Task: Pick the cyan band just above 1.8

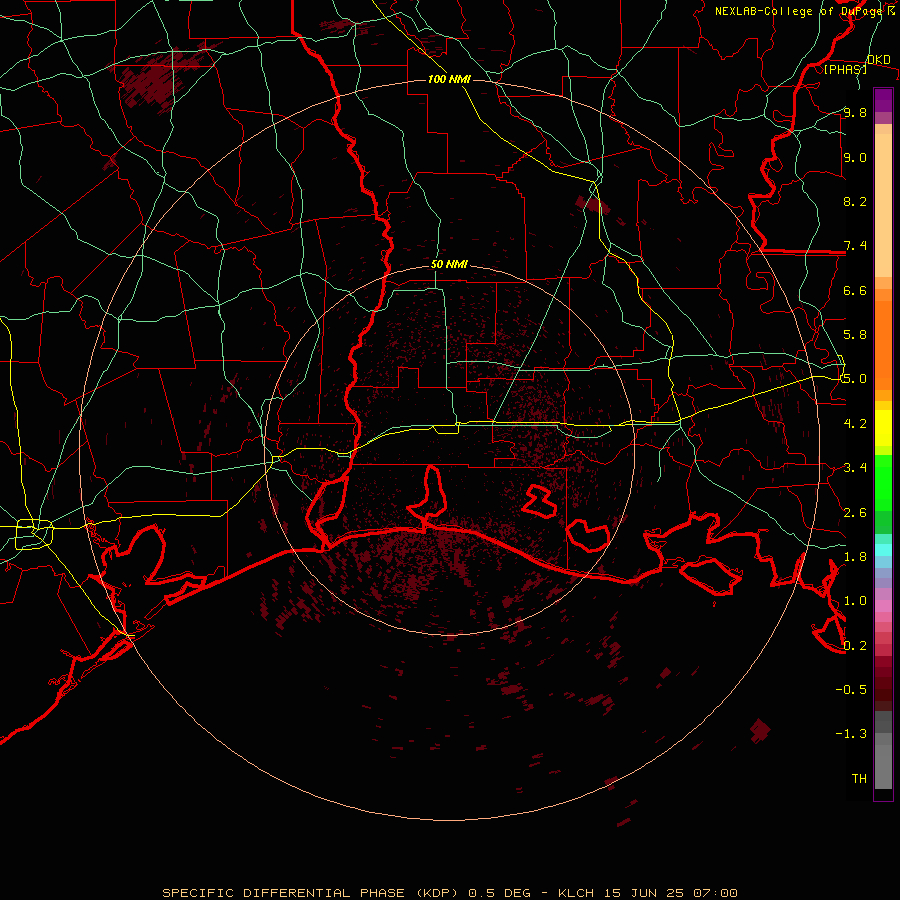Action: pyautogui.click(x=883, y=550)
